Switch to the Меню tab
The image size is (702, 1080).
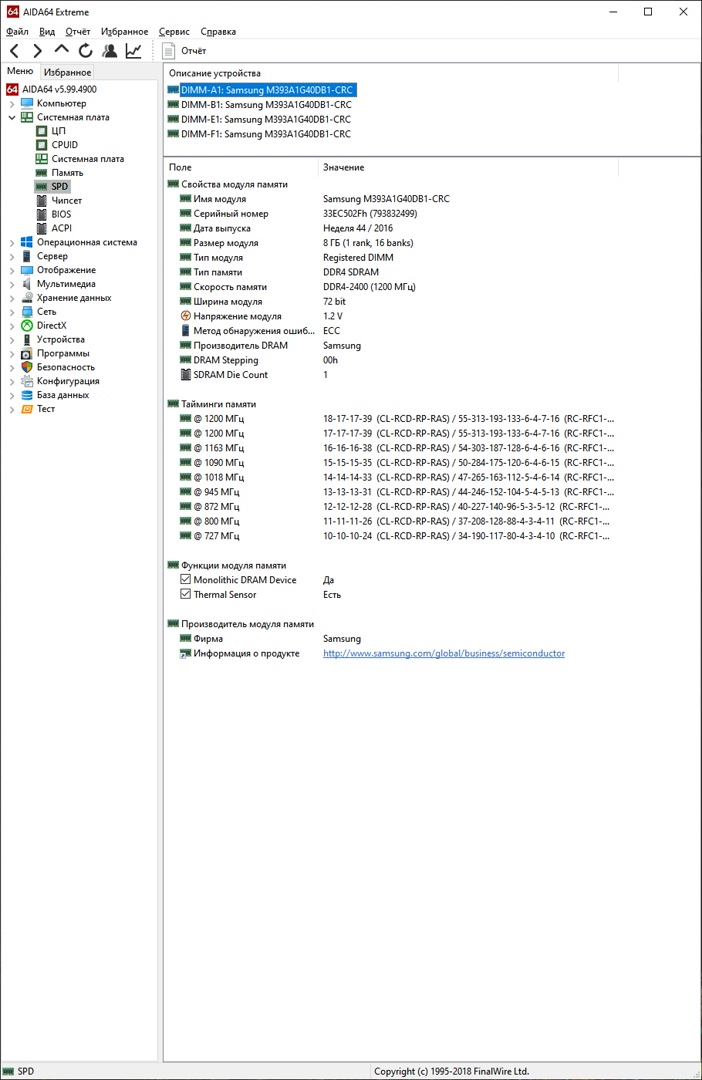pyautogui.click(x=20, y=71)
